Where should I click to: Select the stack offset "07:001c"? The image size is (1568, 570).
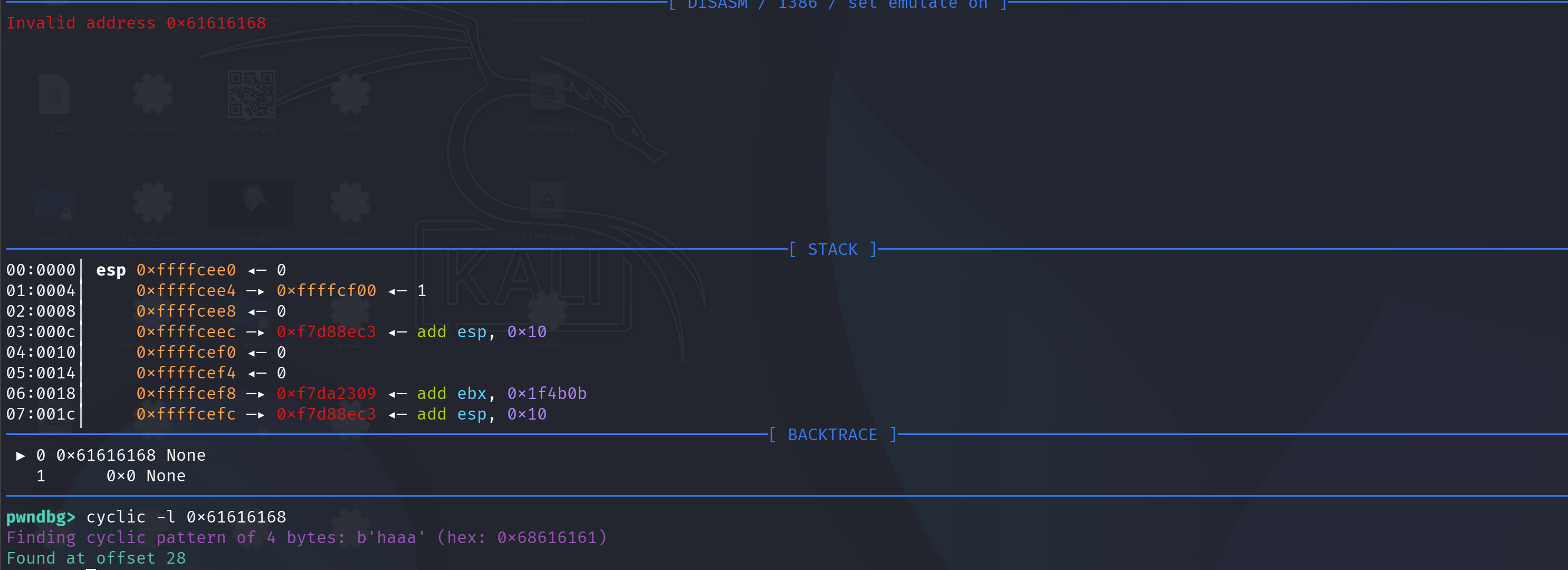click(41, 414)
